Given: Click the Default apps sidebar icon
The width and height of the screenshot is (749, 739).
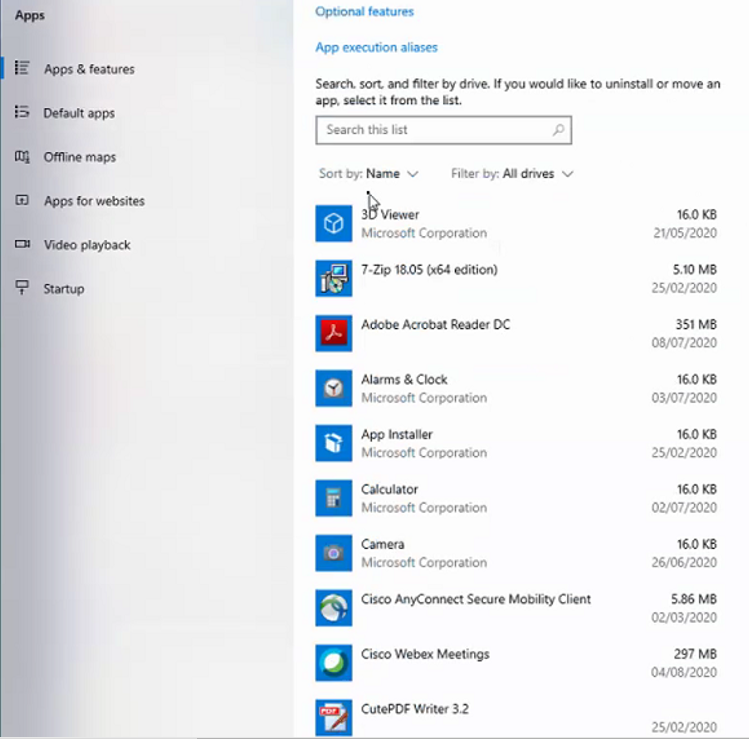Looking at the screenshot, I should 22,112.
